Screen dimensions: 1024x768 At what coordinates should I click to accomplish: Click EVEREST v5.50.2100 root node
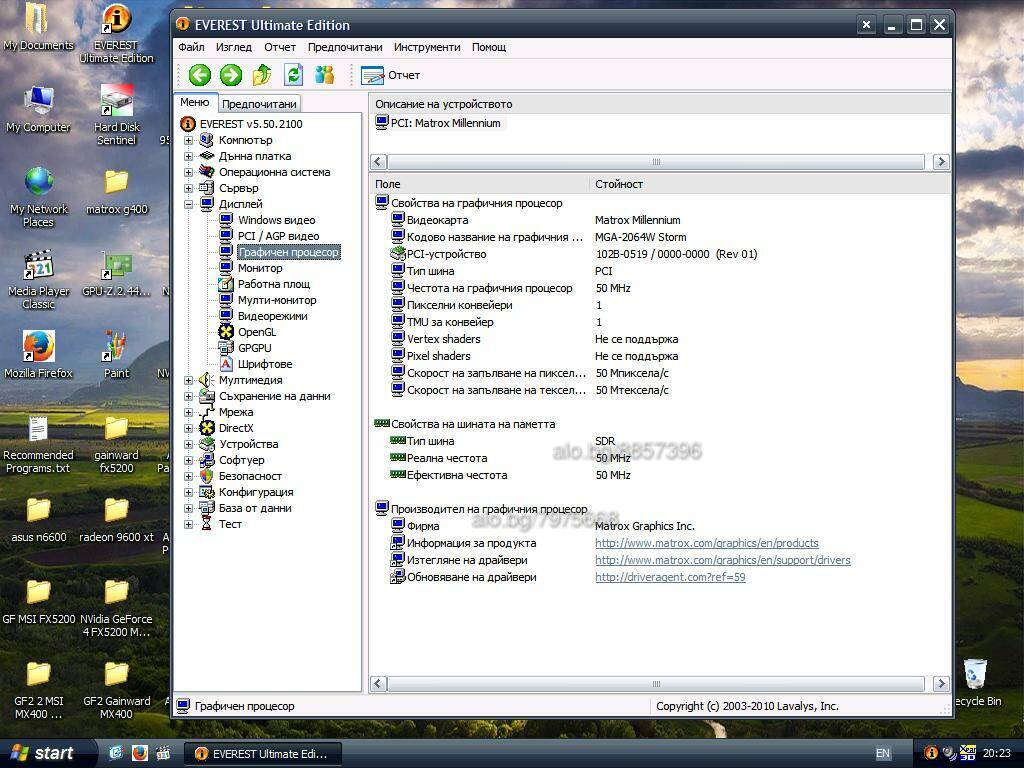point(251,124)
